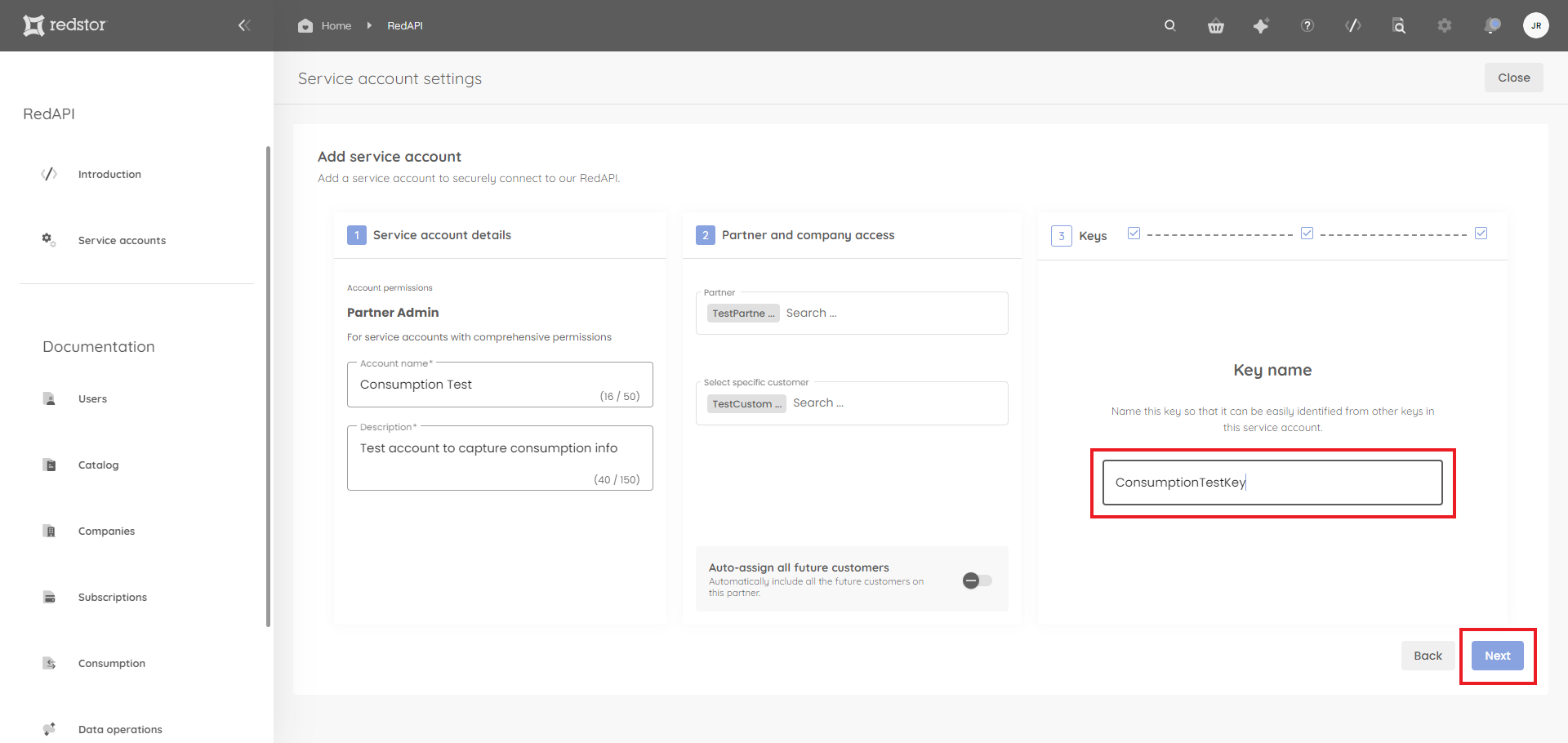Collapse the sidebar with double chevron
This screenshot has width=1568, height=743.
coord(243,25)
